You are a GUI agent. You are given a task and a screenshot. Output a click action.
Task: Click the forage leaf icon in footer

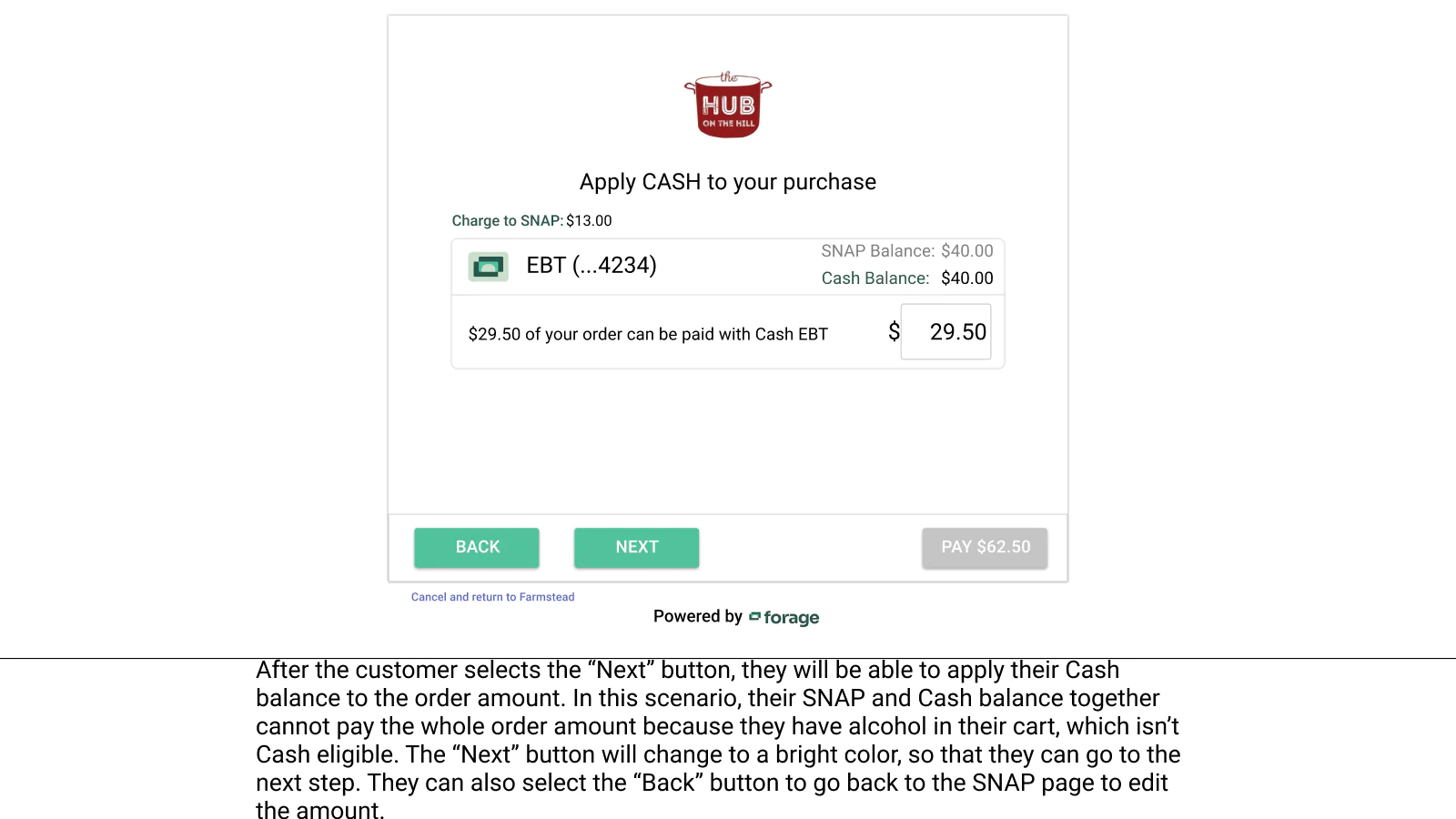(754, 617)
